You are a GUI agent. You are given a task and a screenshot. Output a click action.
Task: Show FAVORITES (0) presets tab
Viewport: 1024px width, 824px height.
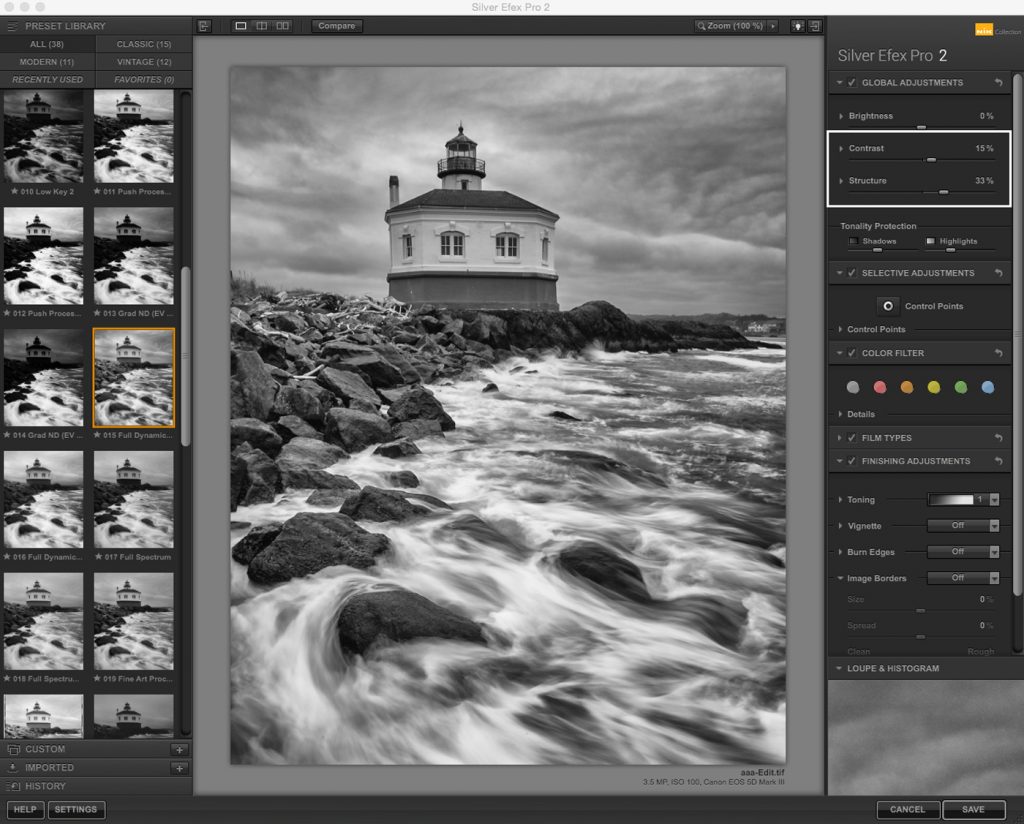[144, 80]
